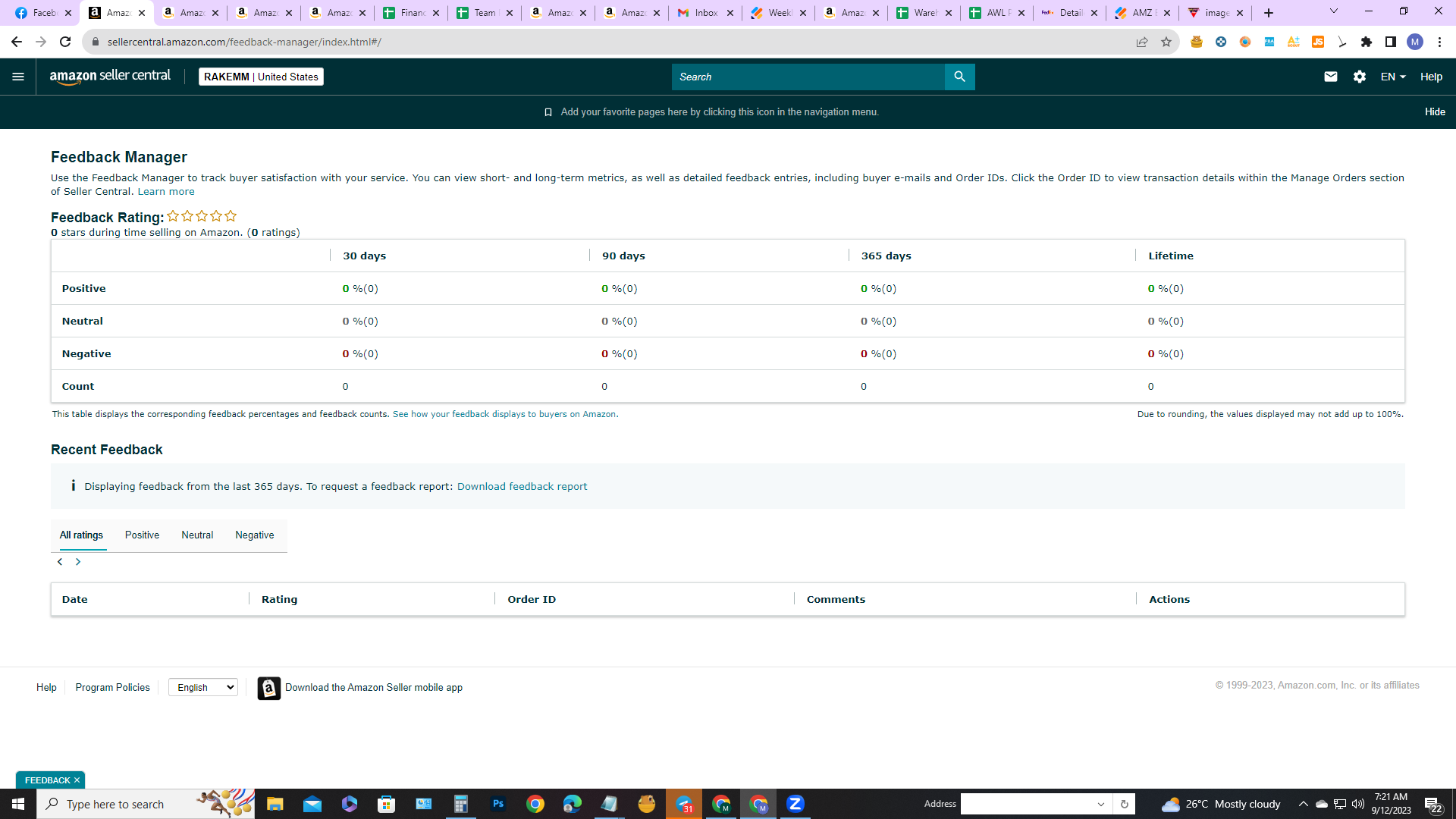Click the search magnifier button
1456x819 pixels.
click(959, 77)
